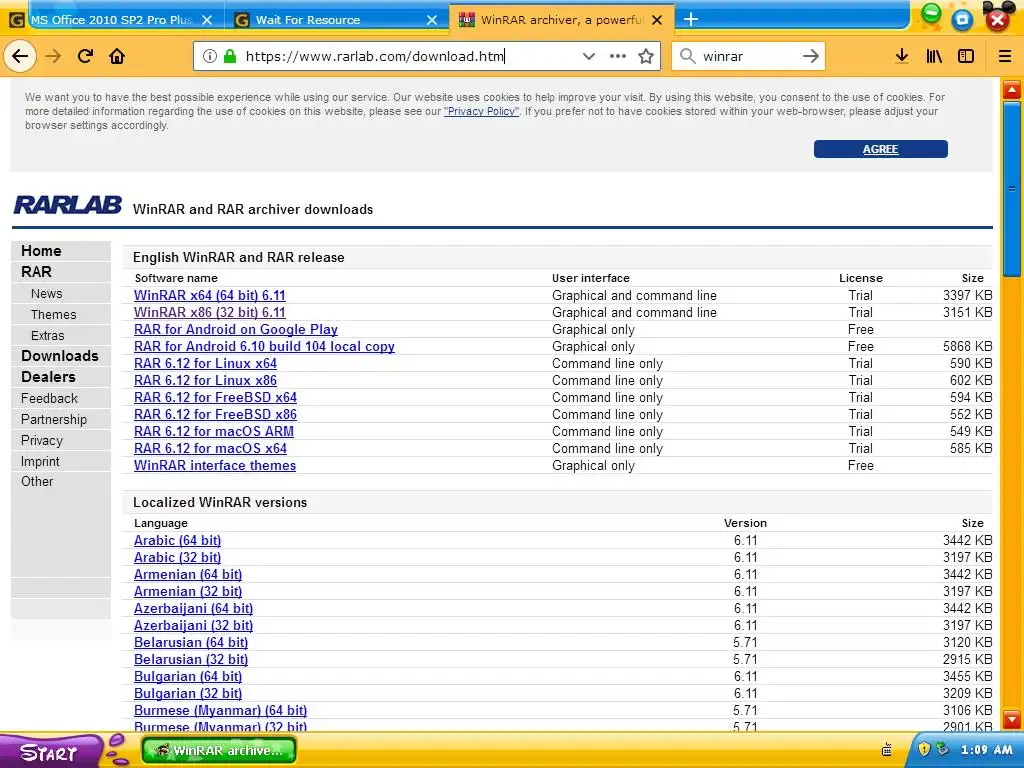
Task: Open Extras in the sidebar
Action: (x=48, y=336)
